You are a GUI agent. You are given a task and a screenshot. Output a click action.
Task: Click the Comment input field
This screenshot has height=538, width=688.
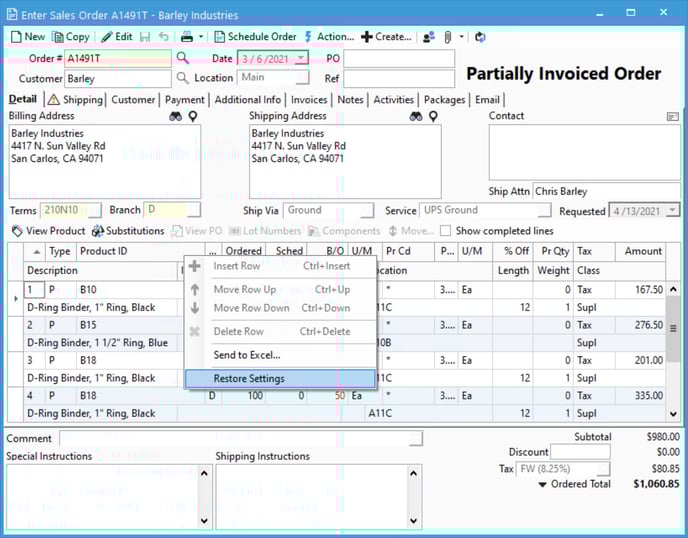coord(240,438)
